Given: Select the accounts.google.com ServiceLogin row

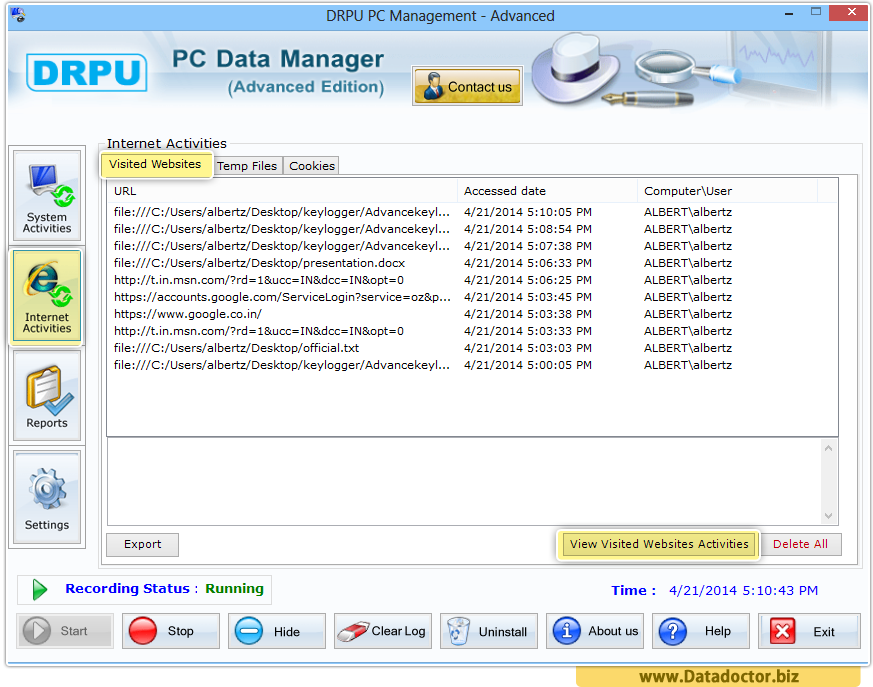Looking at the screenshot, I should [x=472, y=297].
